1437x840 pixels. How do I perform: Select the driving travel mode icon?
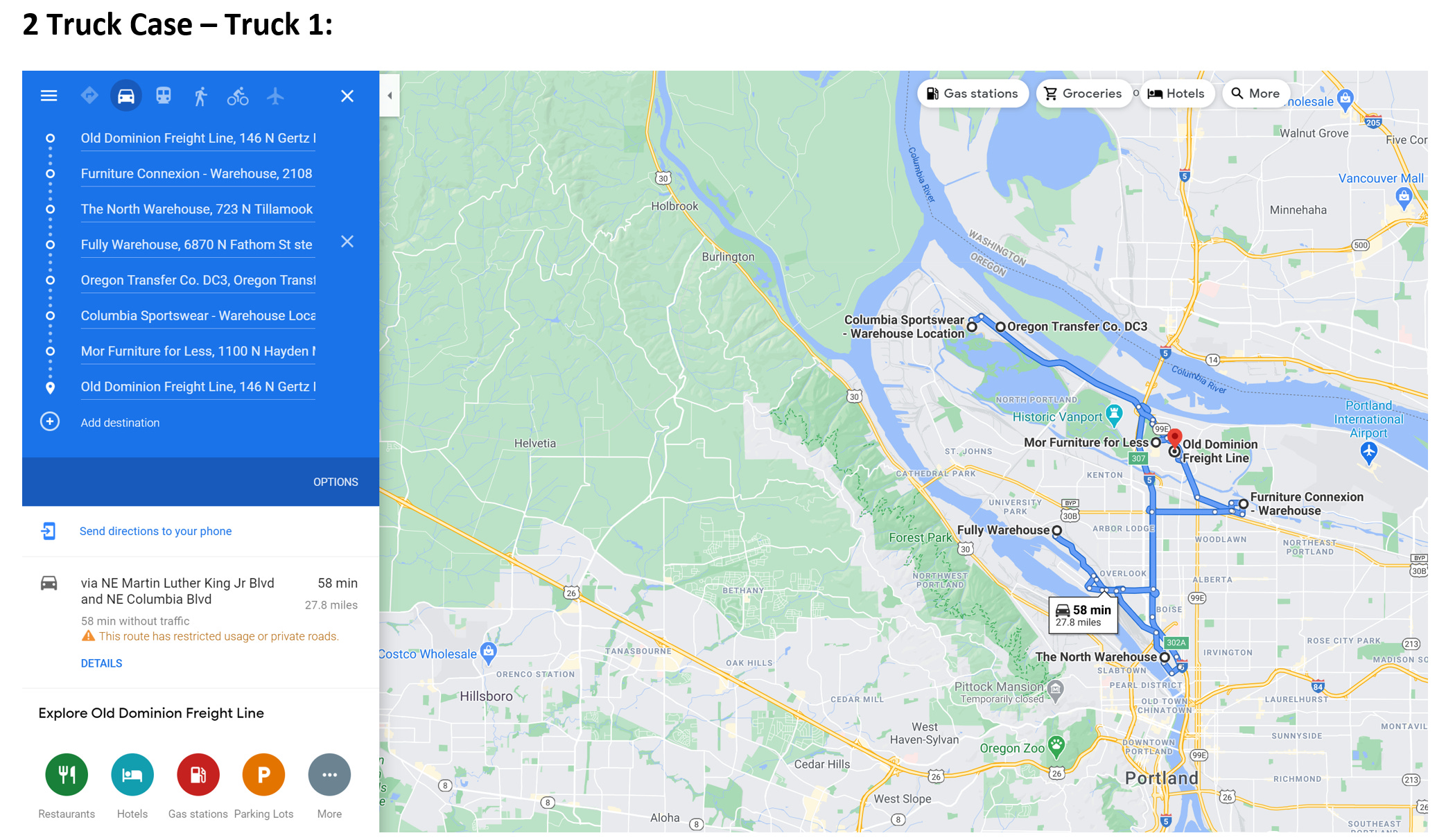(x=126, y=96)
